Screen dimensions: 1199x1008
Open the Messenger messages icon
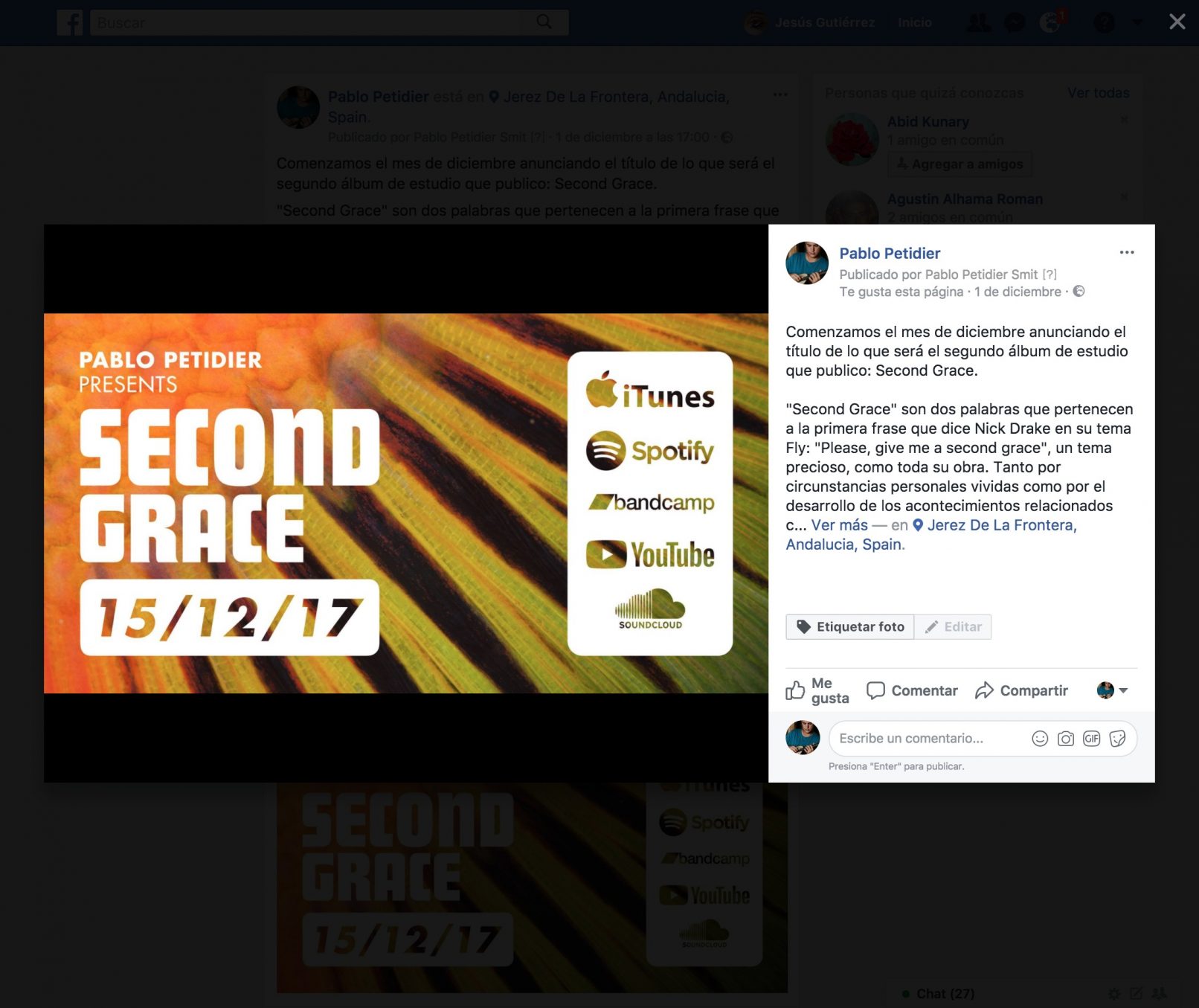coord(1015,22)
